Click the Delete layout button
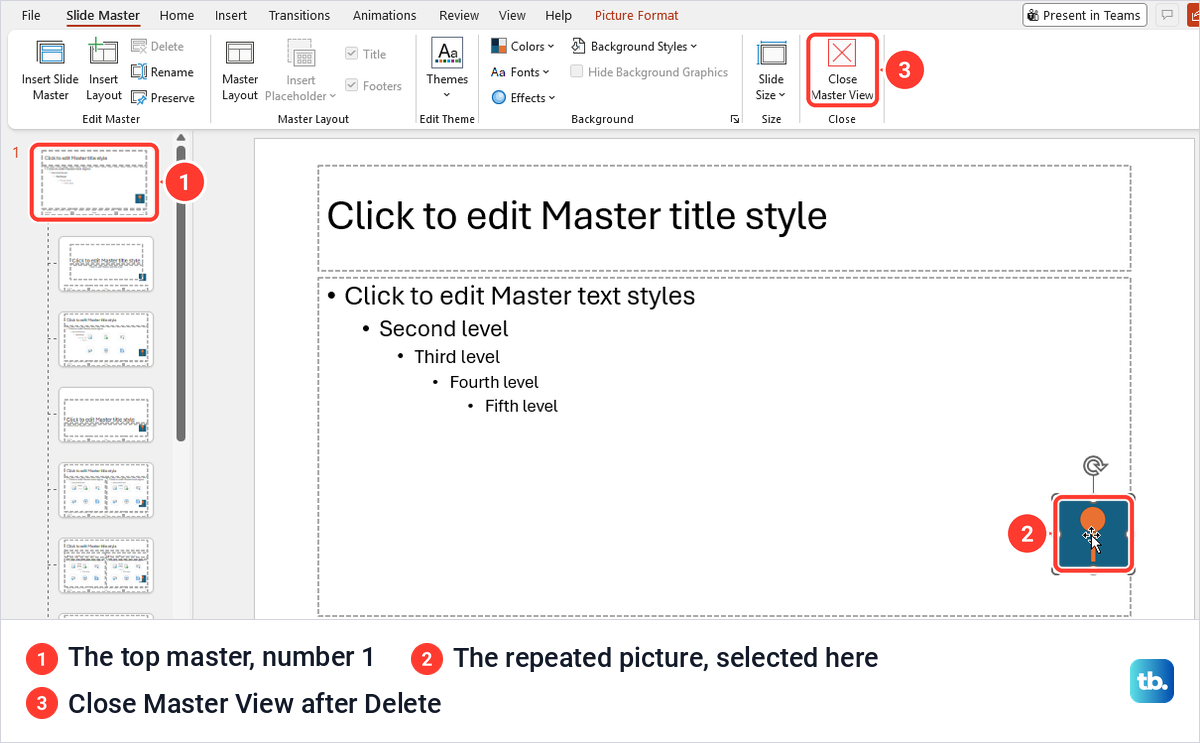The image size is (1200, 743). click(x=157, y=46)
